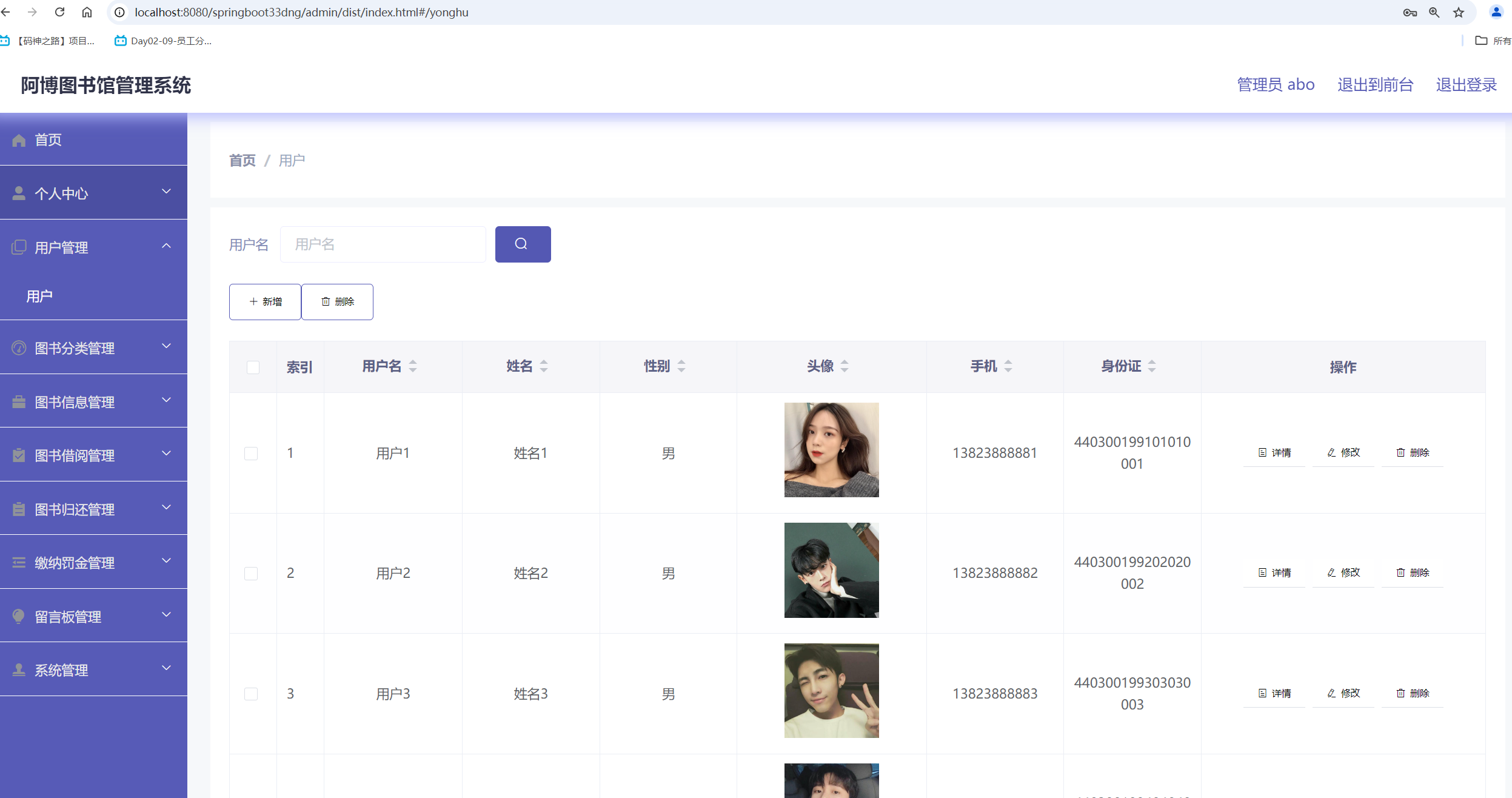Open the all bookmarks folder

(x=1493, y=41)
